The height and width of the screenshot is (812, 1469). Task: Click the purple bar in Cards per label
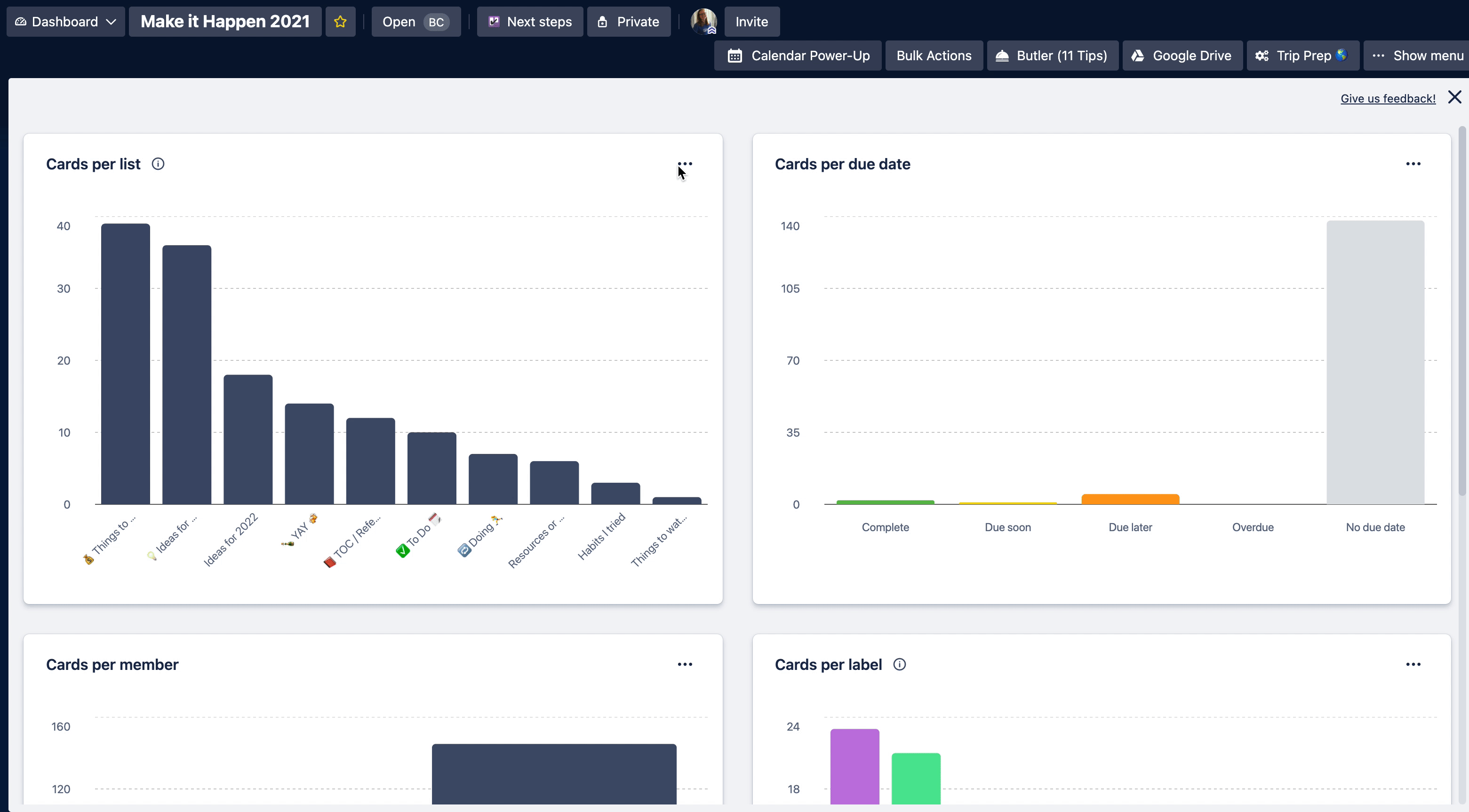click(854, 766)
